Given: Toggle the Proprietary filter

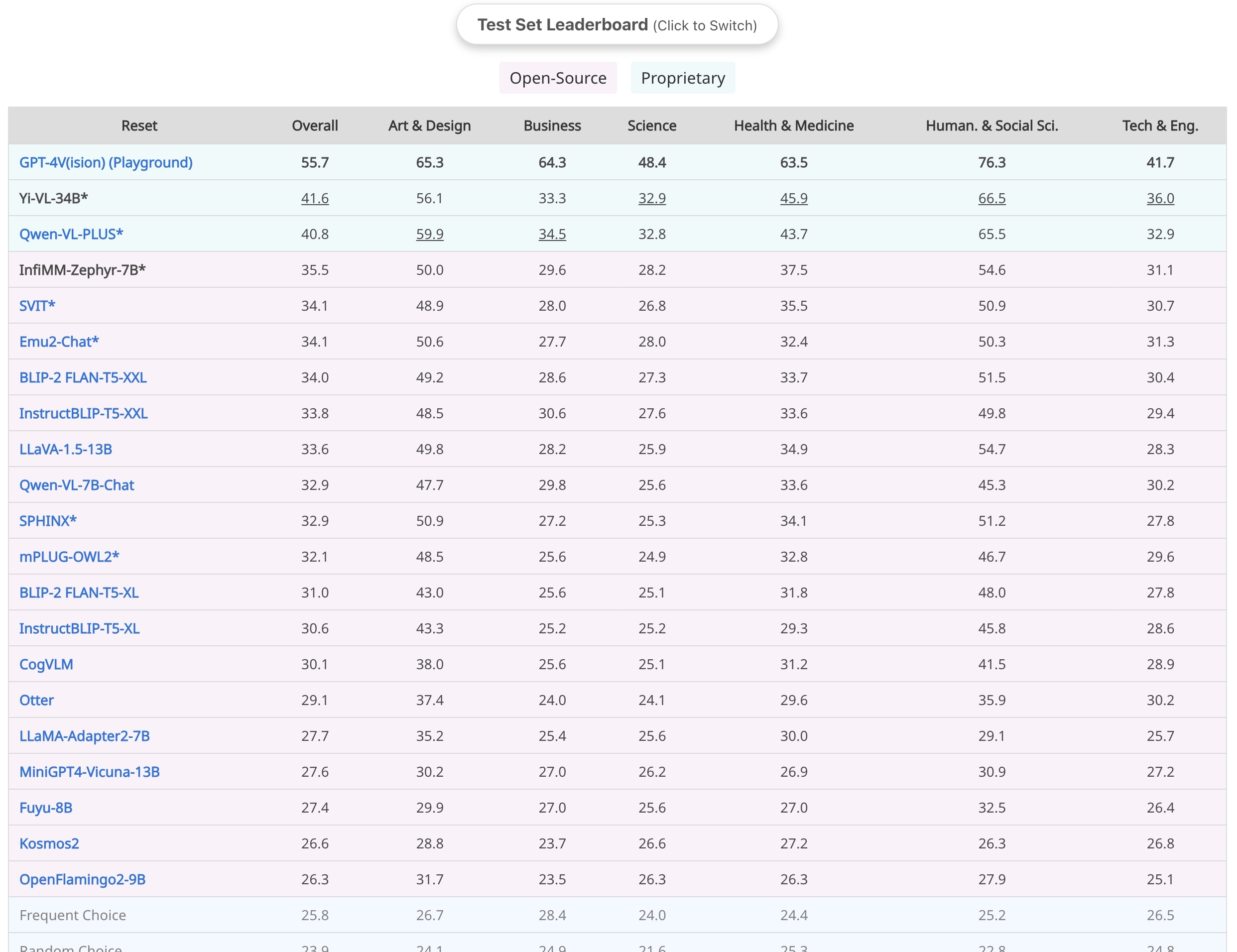Looking at the screenshot, I should (x=683, y=78).
